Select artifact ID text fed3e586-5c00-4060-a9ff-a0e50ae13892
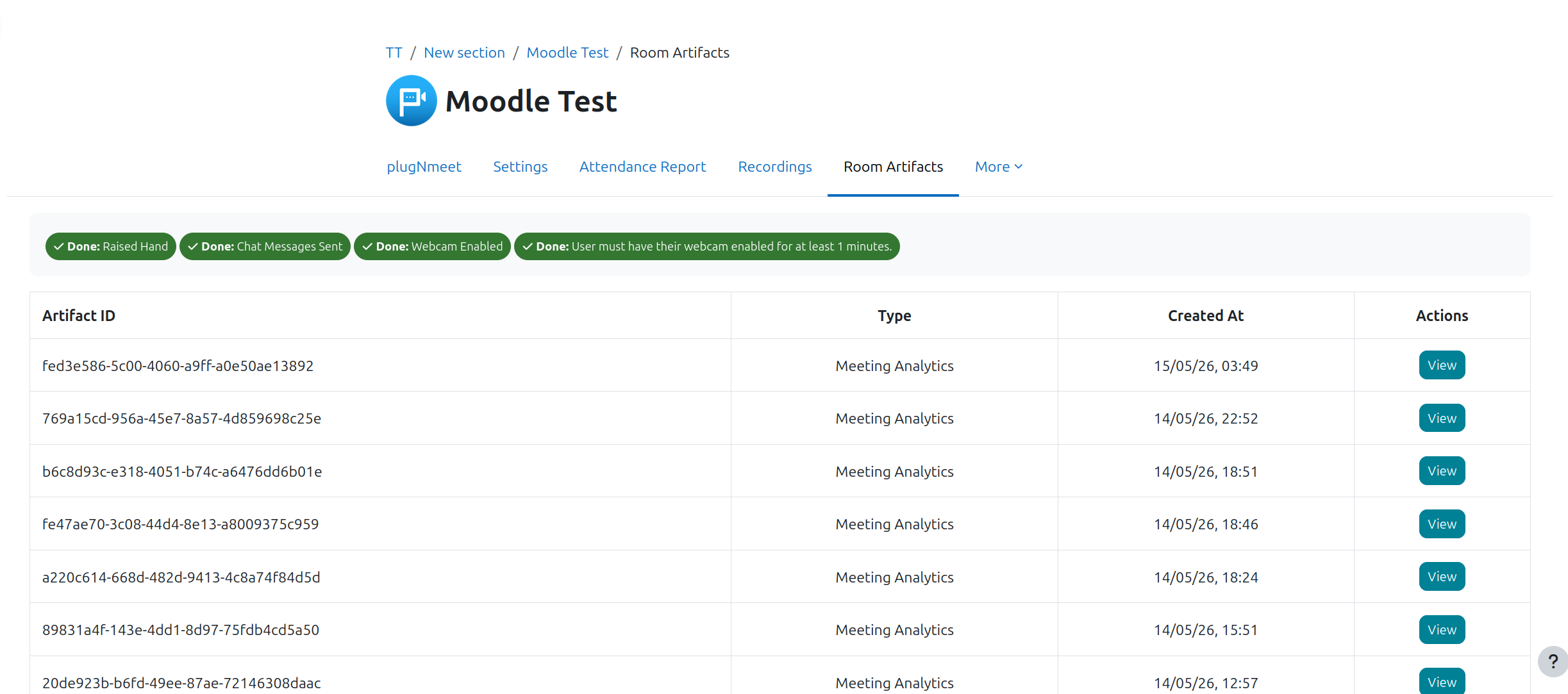Screen dimensions: 1568x694 [178, 365]
